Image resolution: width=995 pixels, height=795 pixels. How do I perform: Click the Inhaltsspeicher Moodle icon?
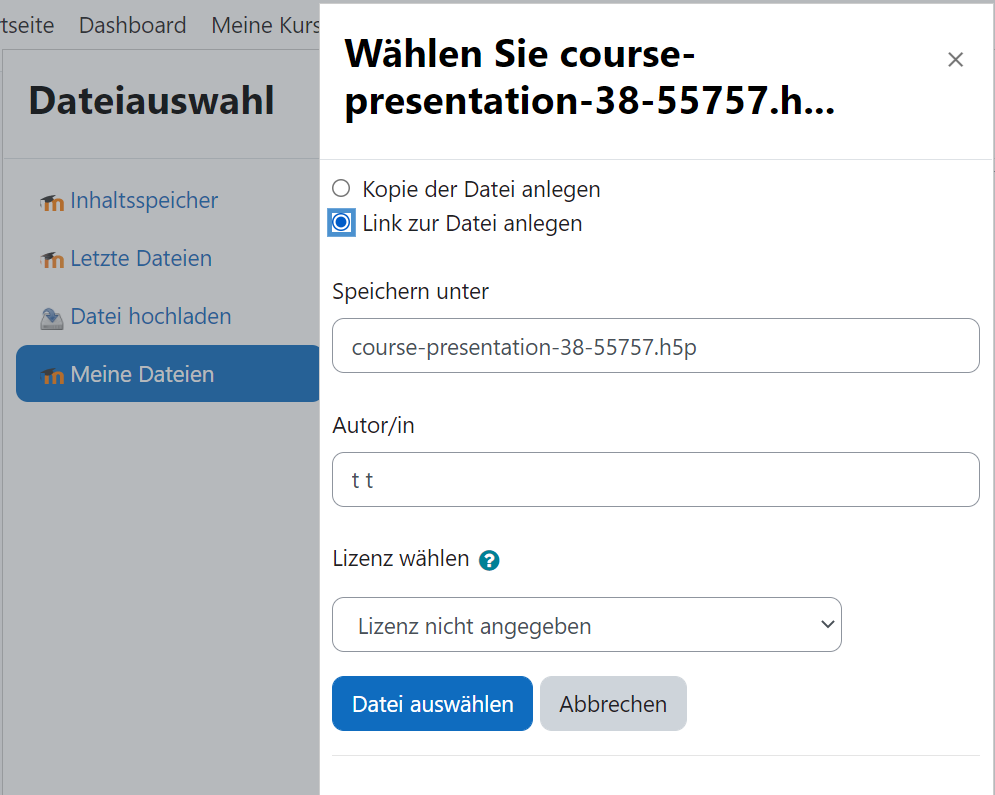[52, 202]
